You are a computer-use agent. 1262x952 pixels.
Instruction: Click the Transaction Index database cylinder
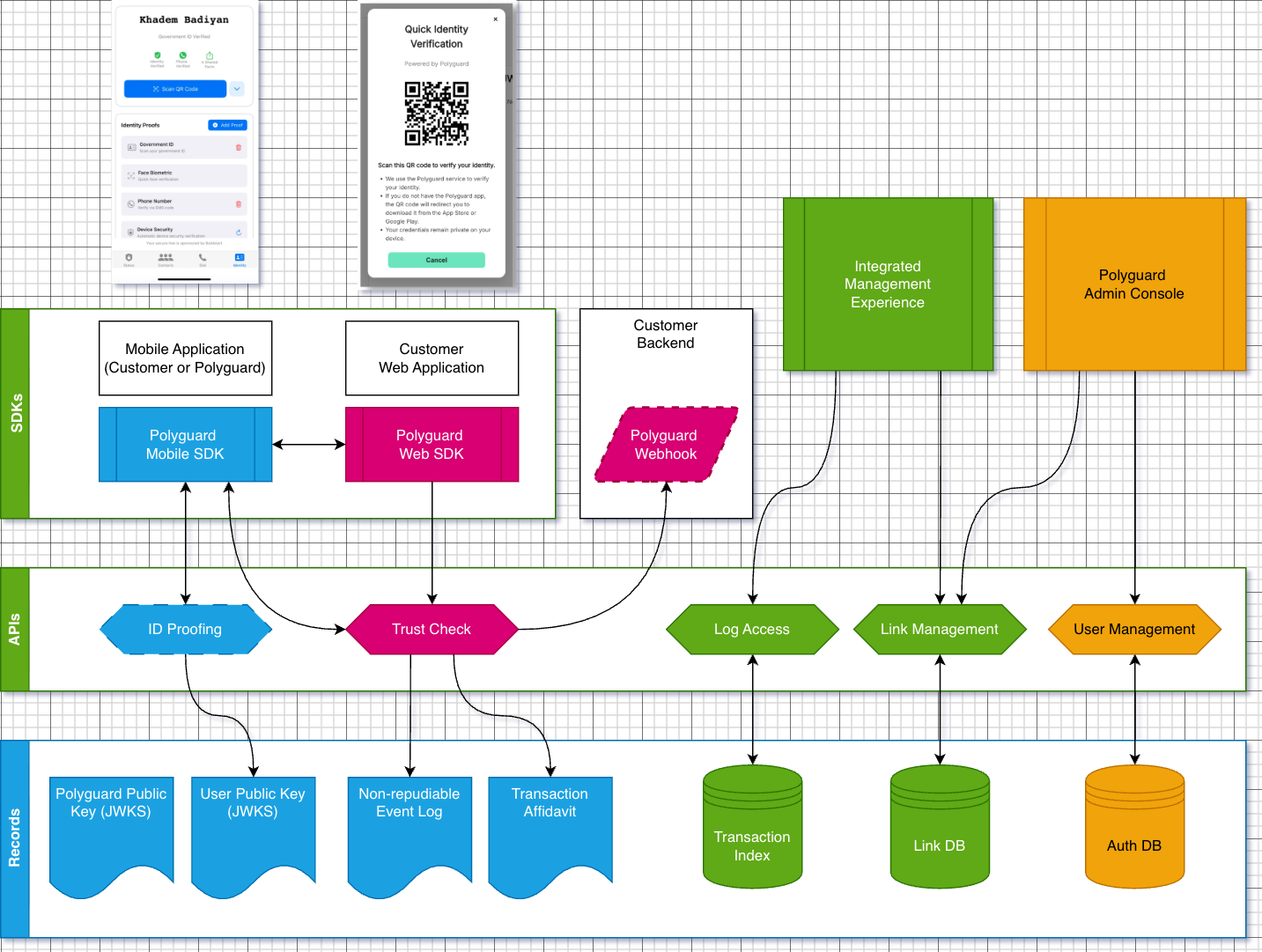[x=752, y=828]
